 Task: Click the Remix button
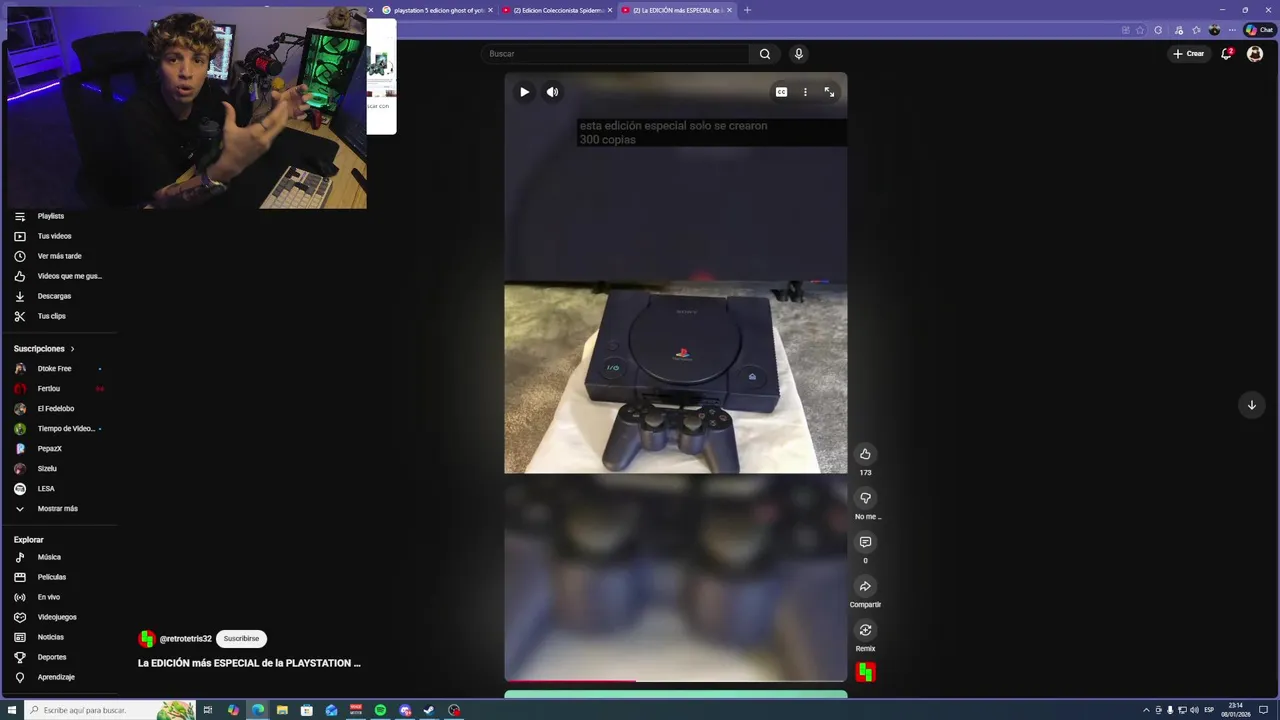pyautogui.click(x=865, y=630)
